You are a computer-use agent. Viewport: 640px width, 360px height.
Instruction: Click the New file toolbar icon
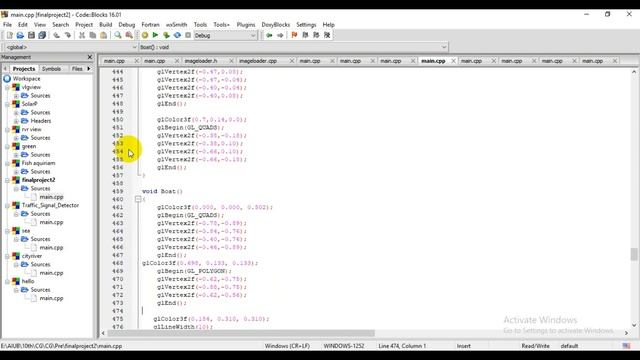(x=9, y=36)
